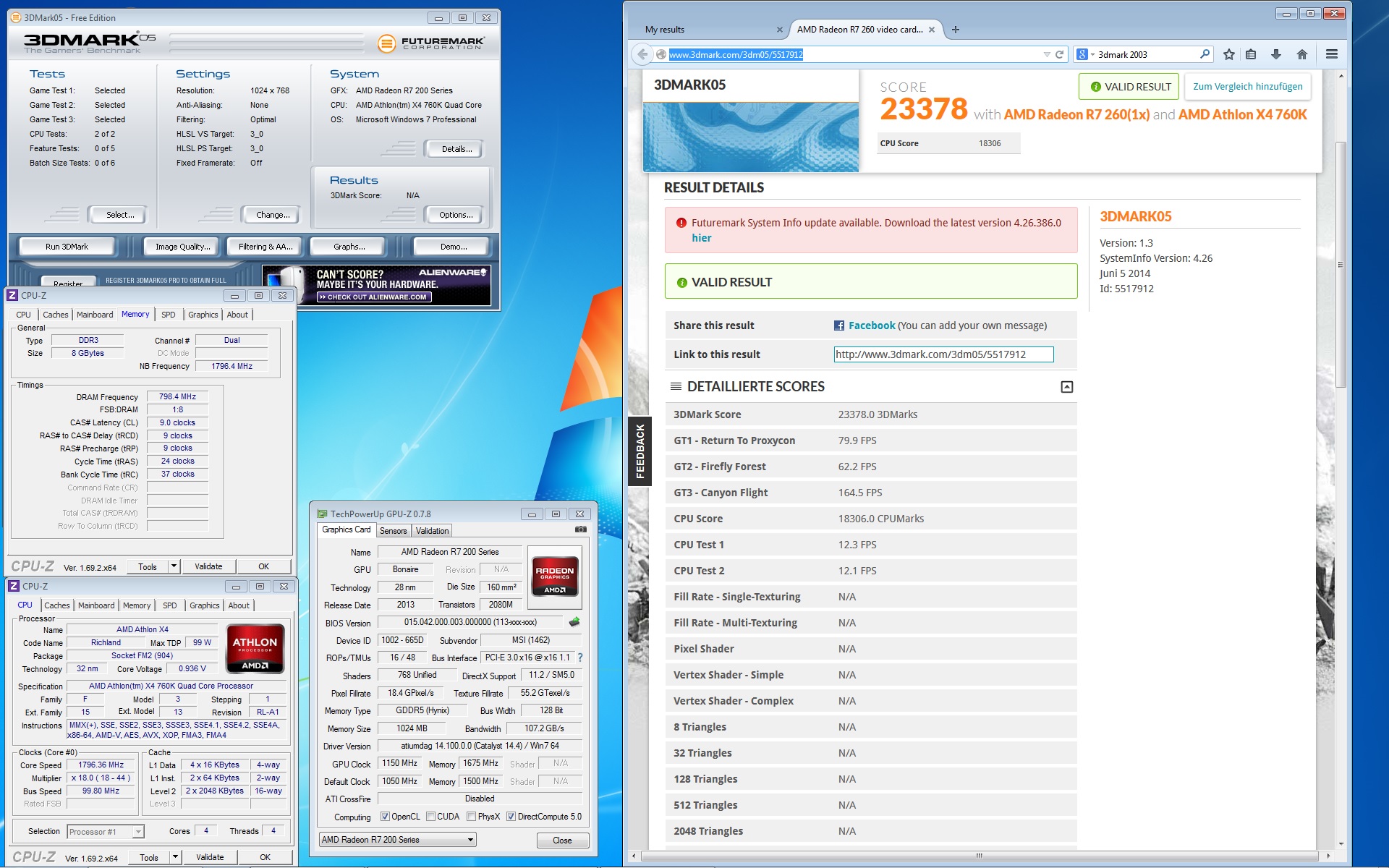This screenshot has height=868, width=1389.
Task: Click the site identity globe icon
Action: (660, 54)
